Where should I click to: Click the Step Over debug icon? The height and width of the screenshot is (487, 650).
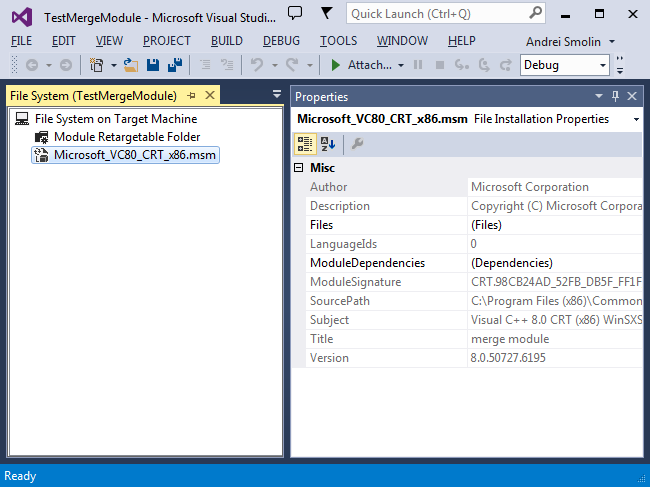(484, 65)
